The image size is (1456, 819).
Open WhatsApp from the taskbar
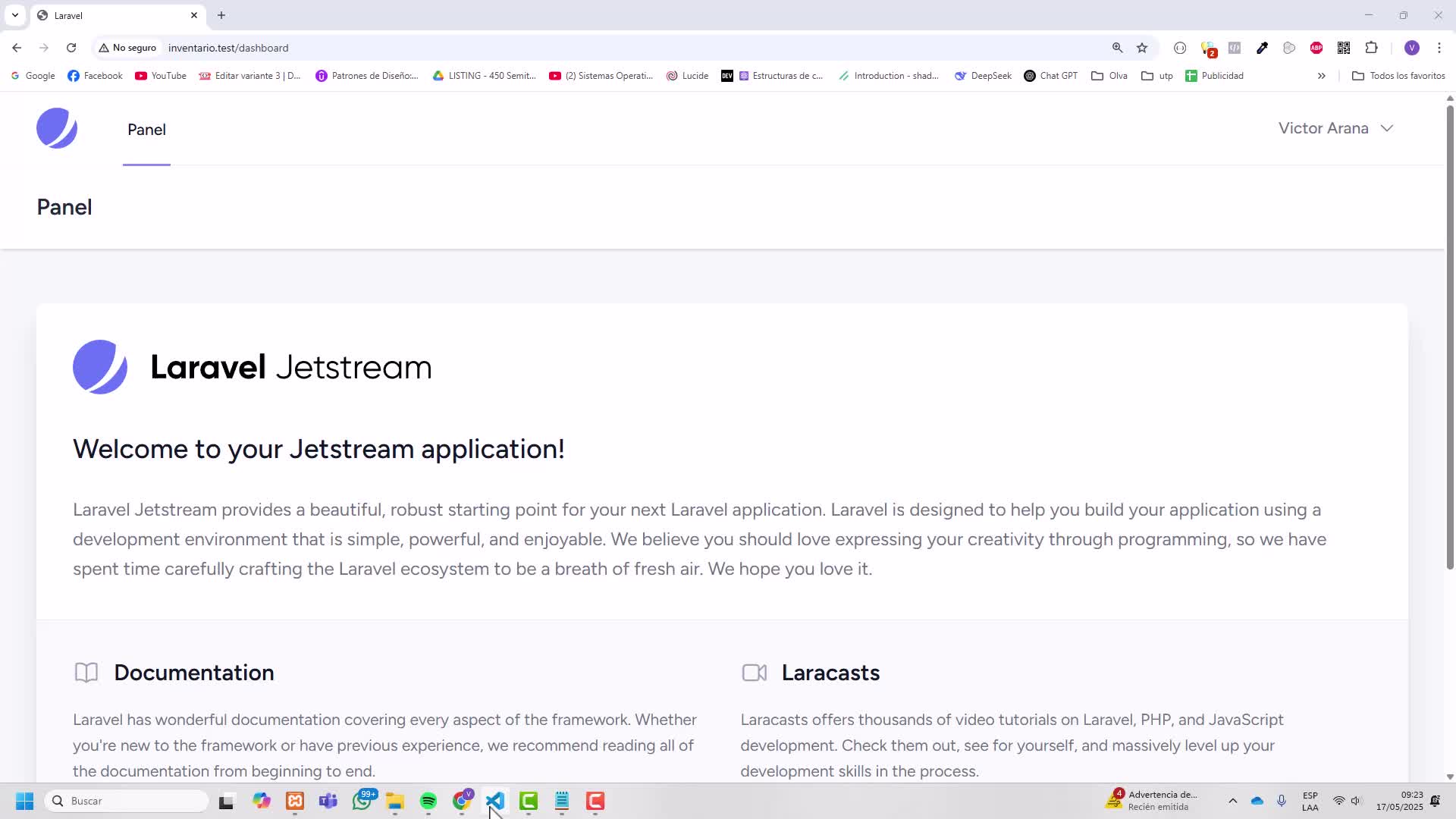tap(363, 801)
